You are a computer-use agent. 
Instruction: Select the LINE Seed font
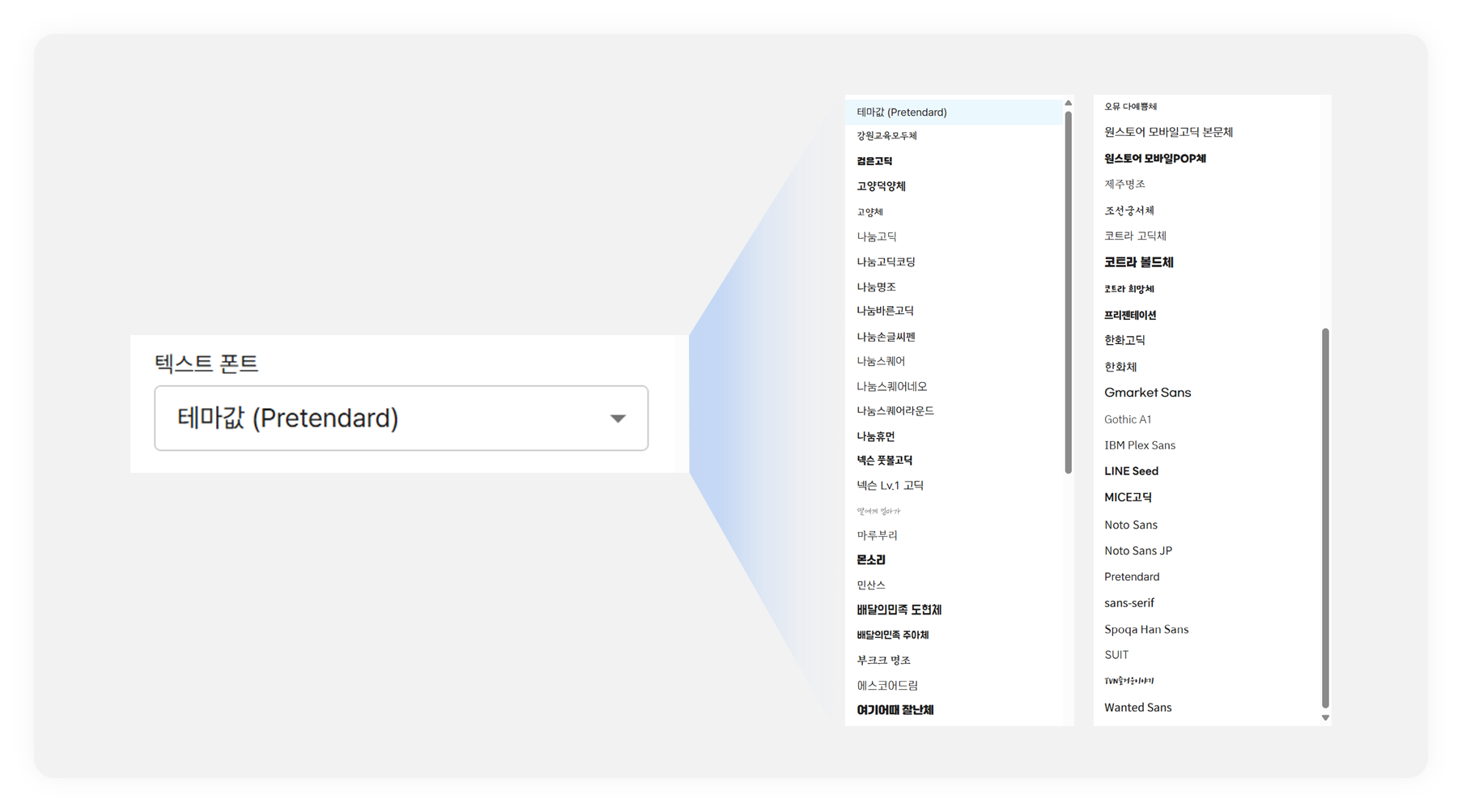tap(1131, 471)
